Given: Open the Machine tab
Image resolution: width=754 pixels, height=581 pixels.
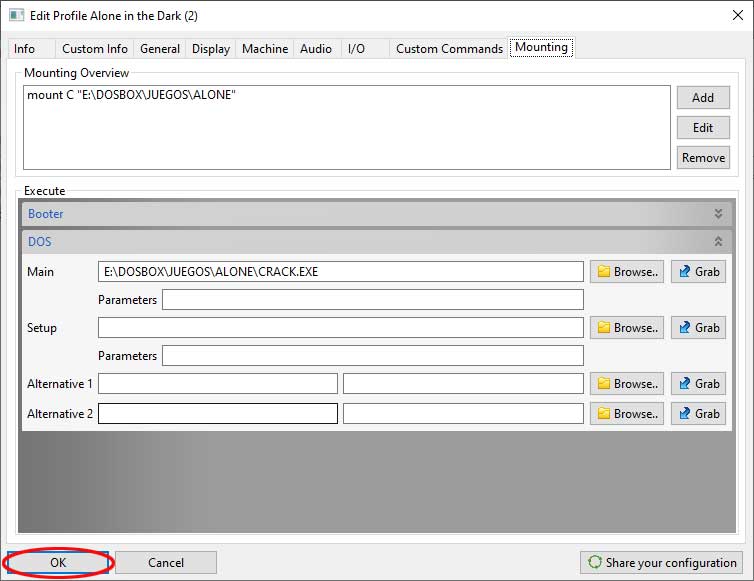Looking at the screenshot, I should 265,49.
